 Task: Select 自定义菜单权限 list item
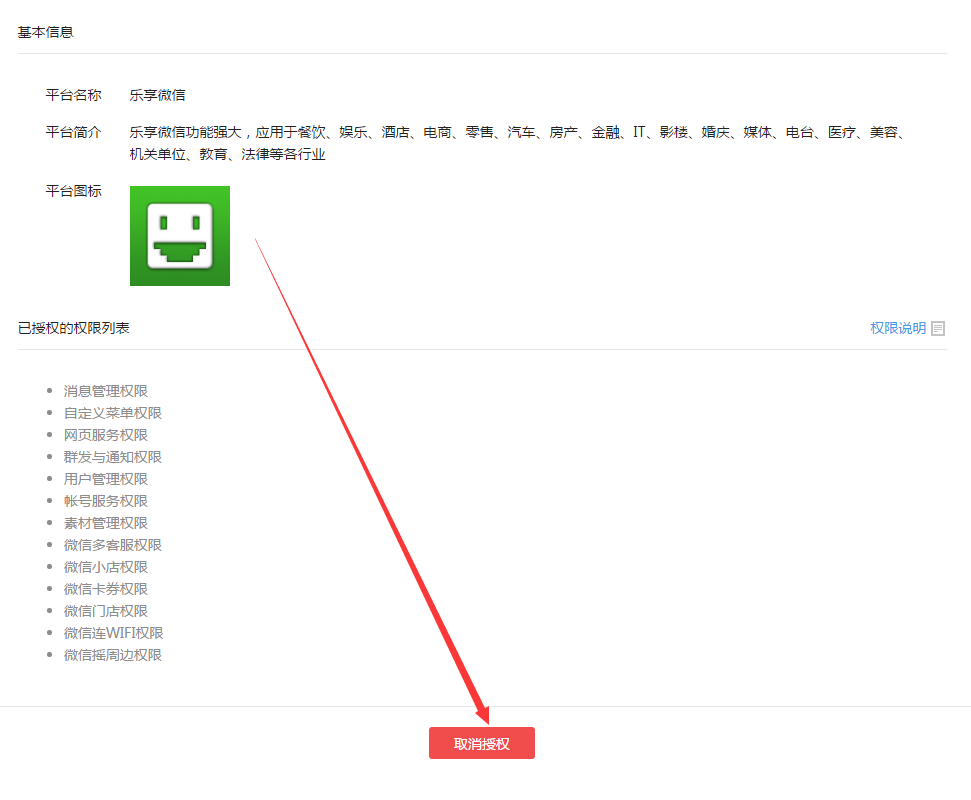[x=112, y=413]
